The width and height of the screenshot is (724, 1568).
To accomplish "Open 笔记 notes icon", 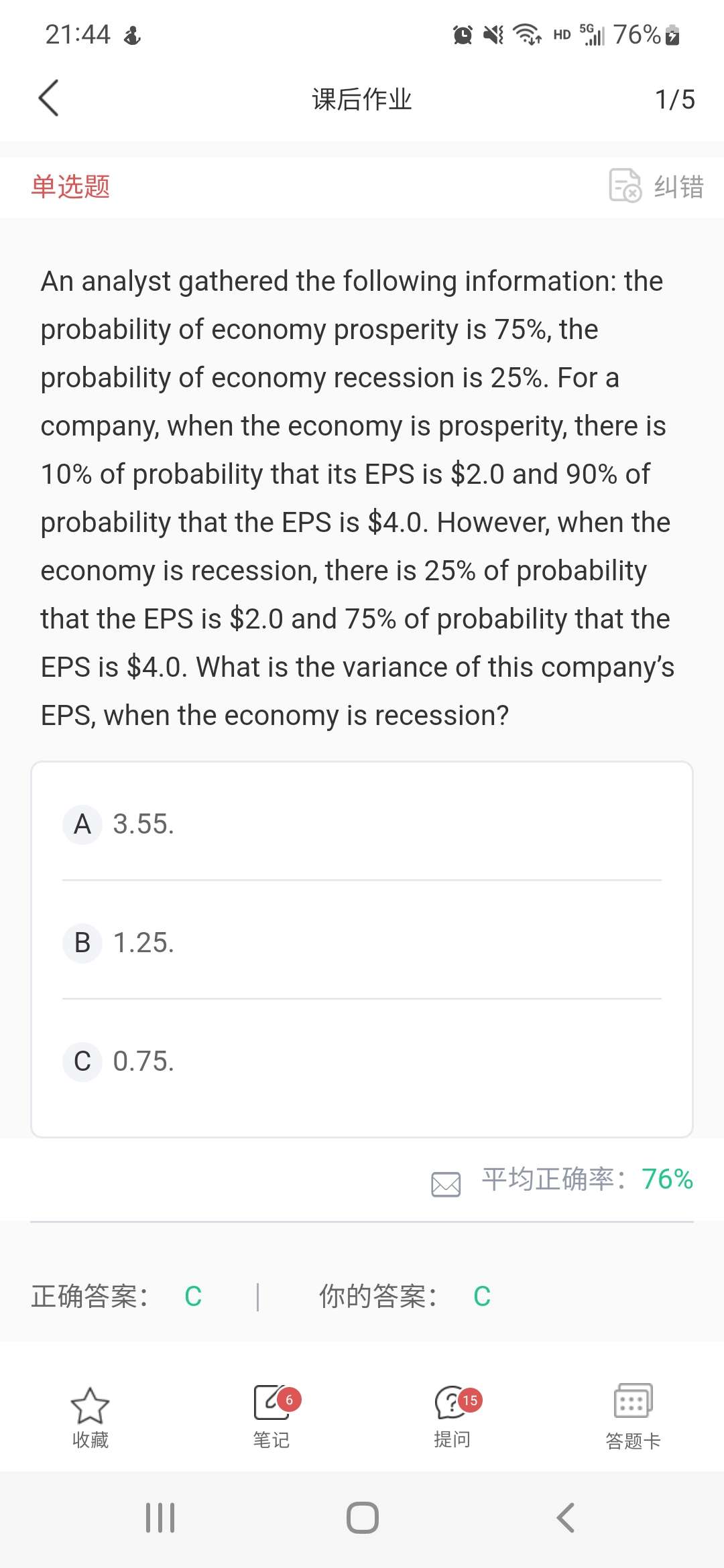I will click(271, 1403).
